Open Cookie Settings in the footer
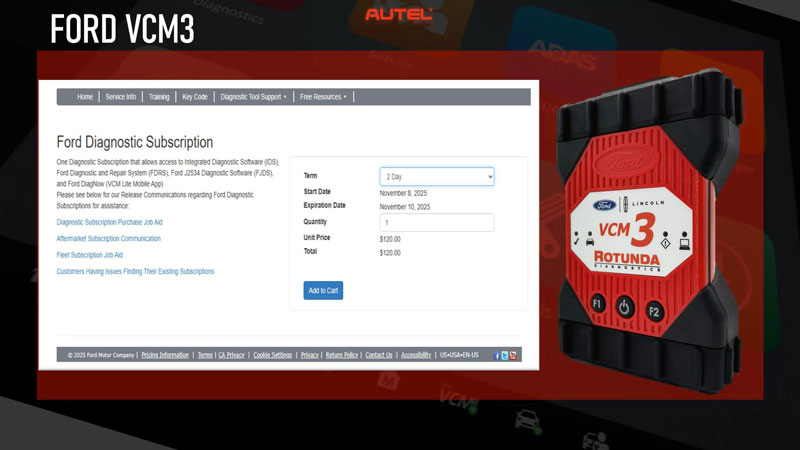This screenshot has height=450, width=800. click(273, 355)
